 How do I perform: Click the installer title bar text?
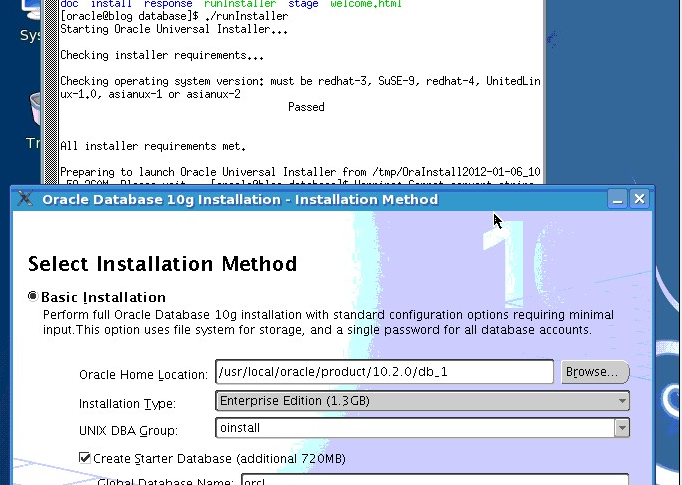tap(240, 199)
